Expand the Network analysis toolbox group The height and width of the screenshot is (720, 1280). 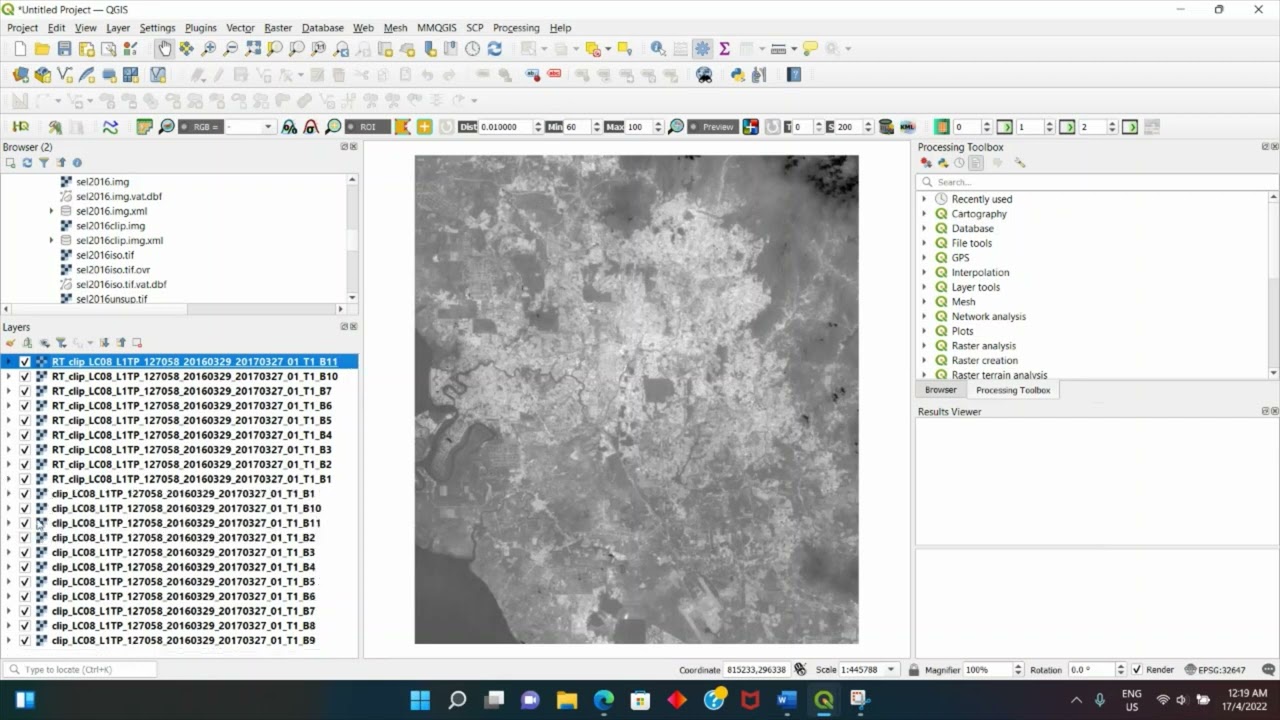click(924, 316)
